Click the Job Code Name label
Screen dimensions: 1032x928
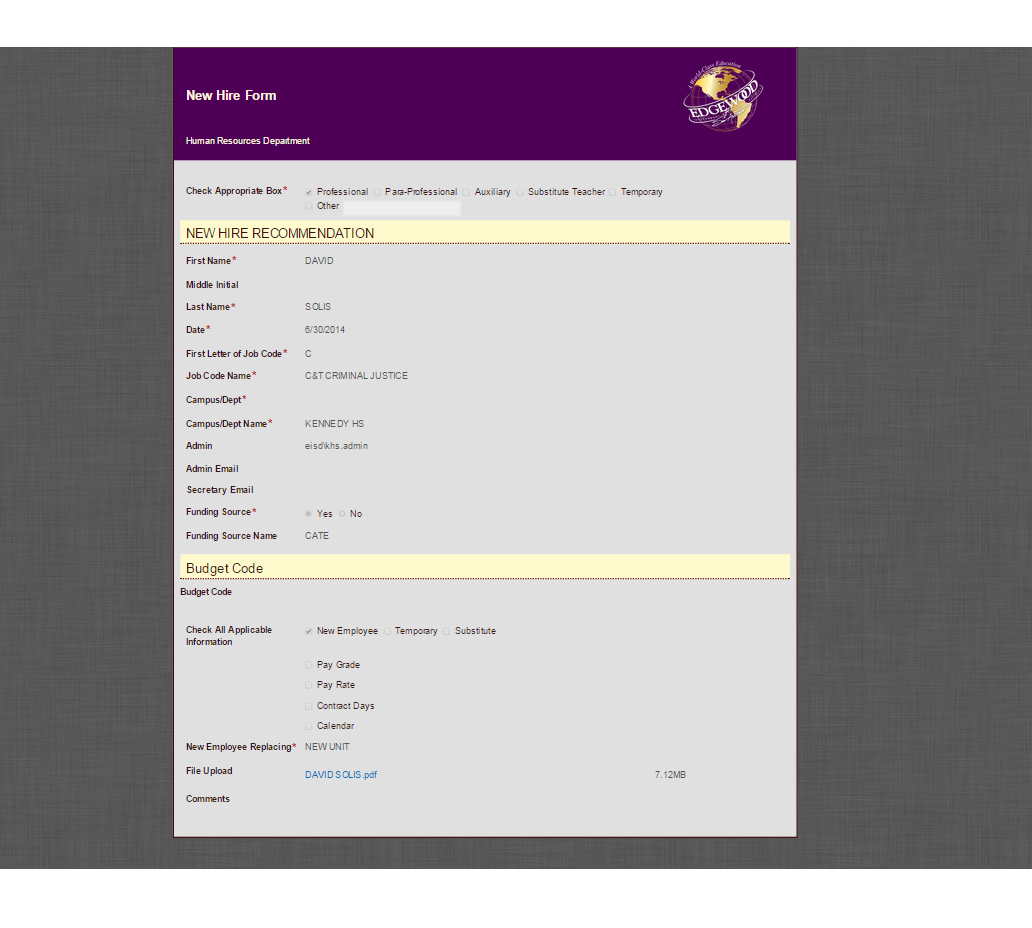[220, 376]
